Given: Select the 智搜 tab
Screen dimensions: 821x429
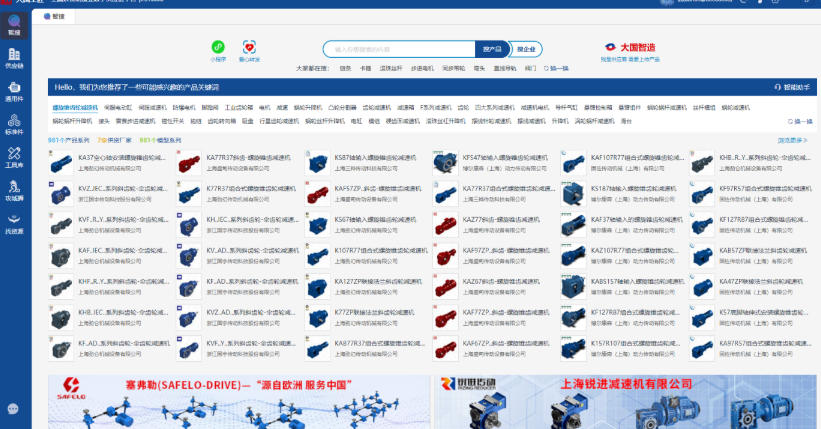Looking at the screenshot, I should [x=63, y=17].
